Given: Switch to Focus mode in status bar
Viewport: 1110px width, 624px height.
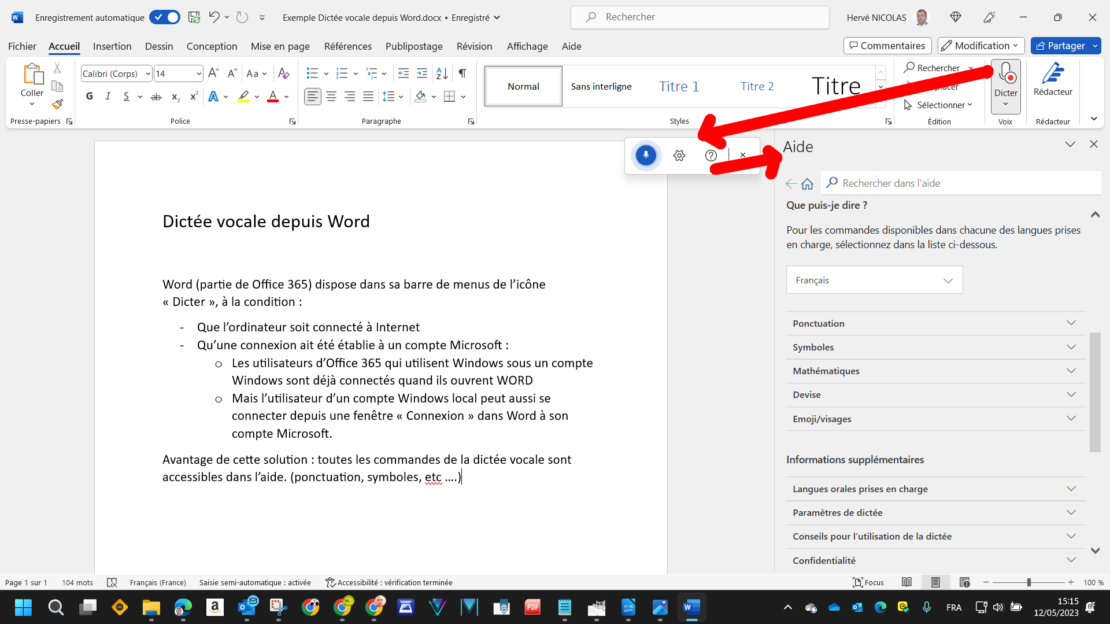Looking at the screenshot, I should coord(869,582).
